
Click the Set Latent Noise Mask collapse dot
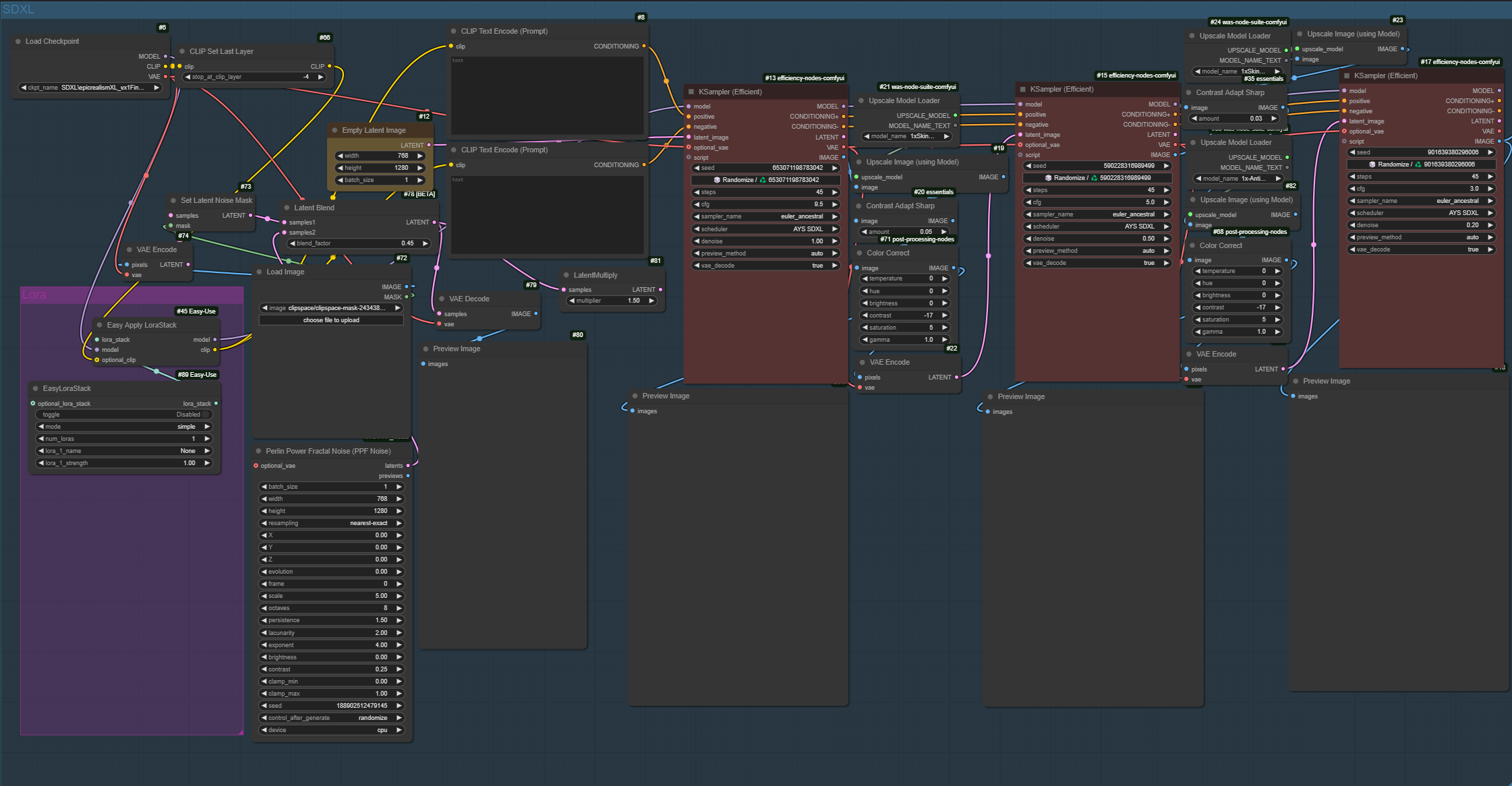coord(173,201)
